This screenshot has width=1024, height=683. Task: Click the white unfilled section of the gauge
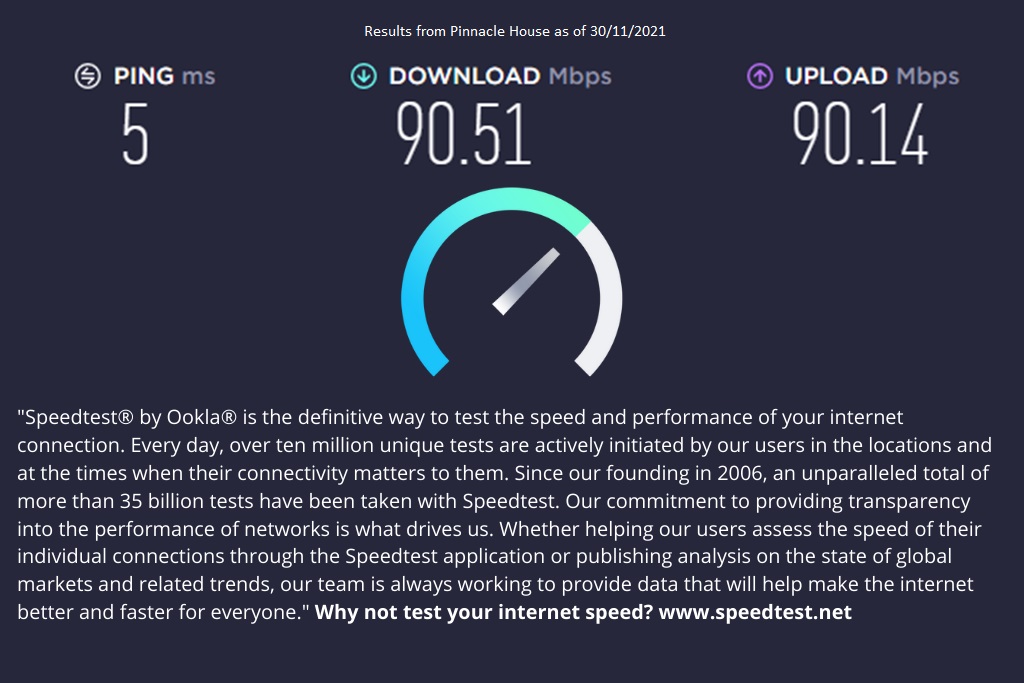[x=606, y=300]
